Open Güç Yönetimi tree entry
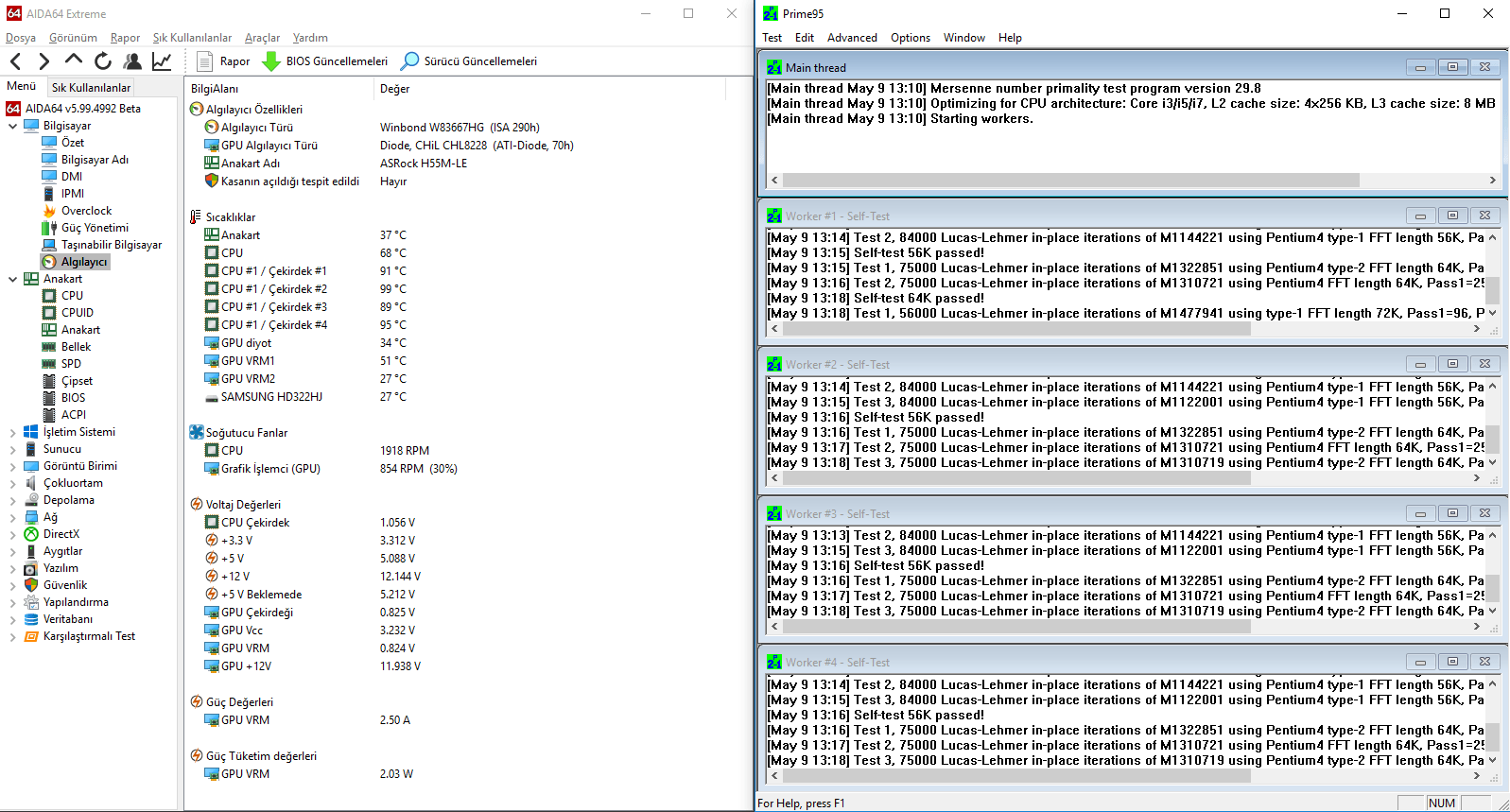1510x812 pixels. click(x=95, y=228)
